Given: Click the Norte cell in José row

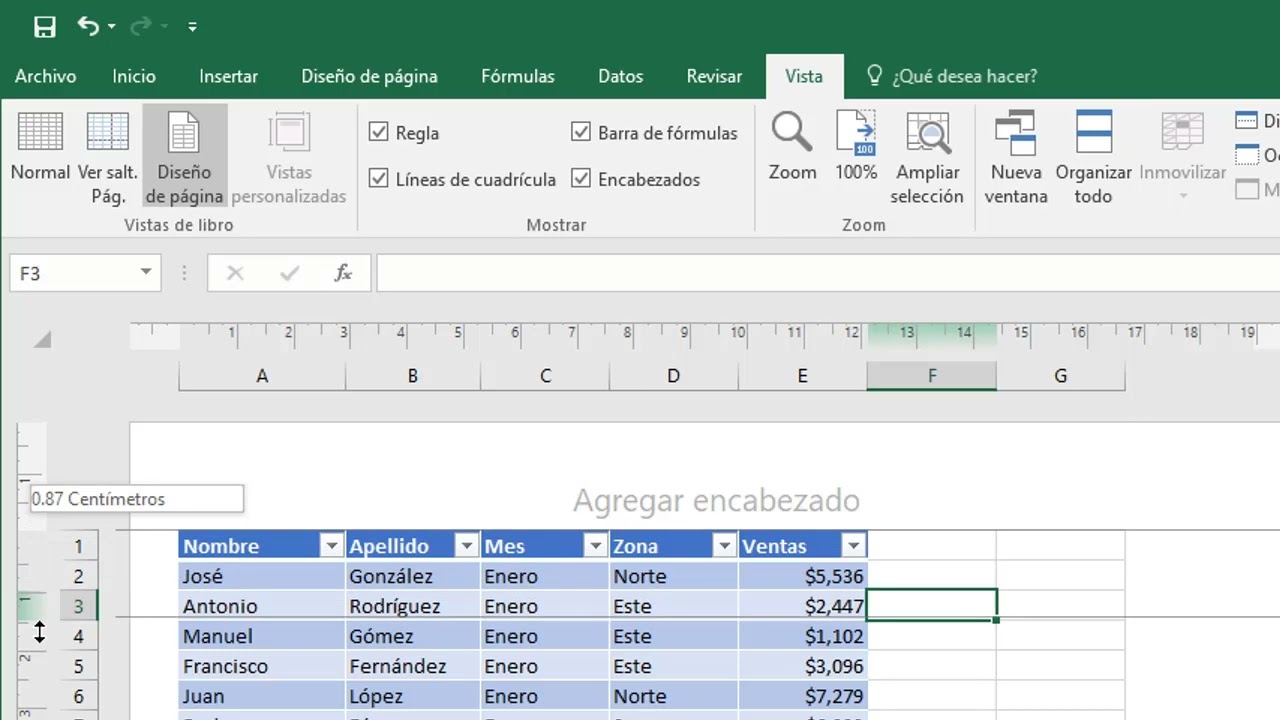Looking at the screenshot, I should (x=673, y=576).
